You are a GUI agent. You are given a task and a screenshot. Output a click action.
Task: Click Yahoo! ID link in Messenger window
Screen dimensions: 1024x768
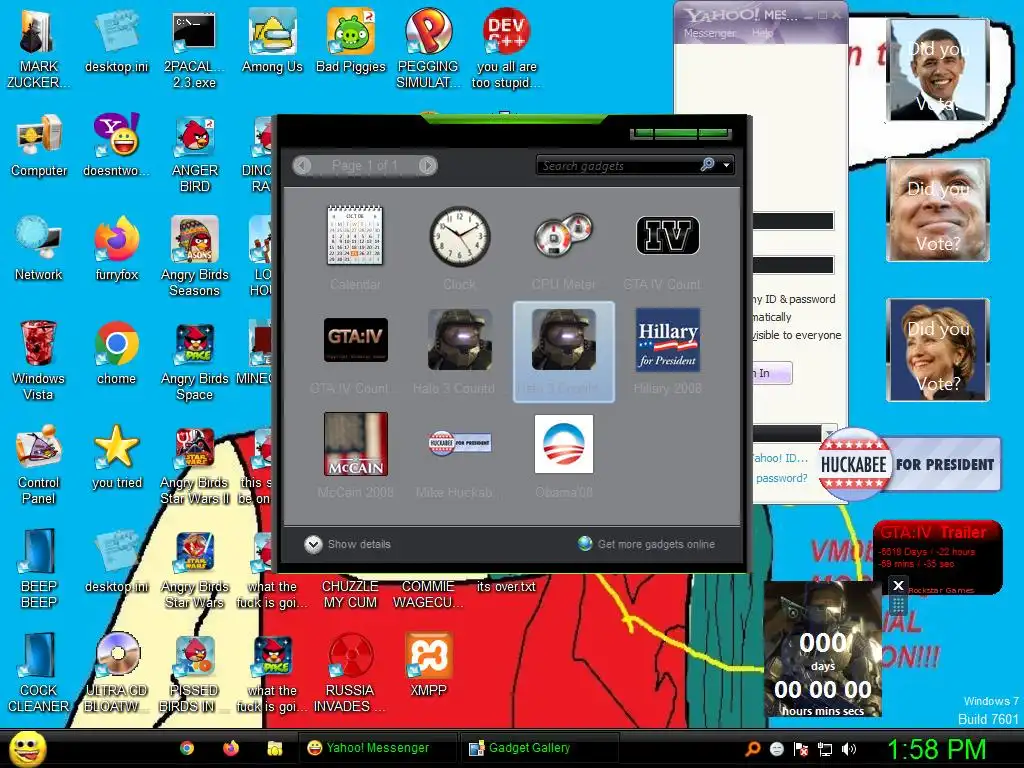pos(780,458)
